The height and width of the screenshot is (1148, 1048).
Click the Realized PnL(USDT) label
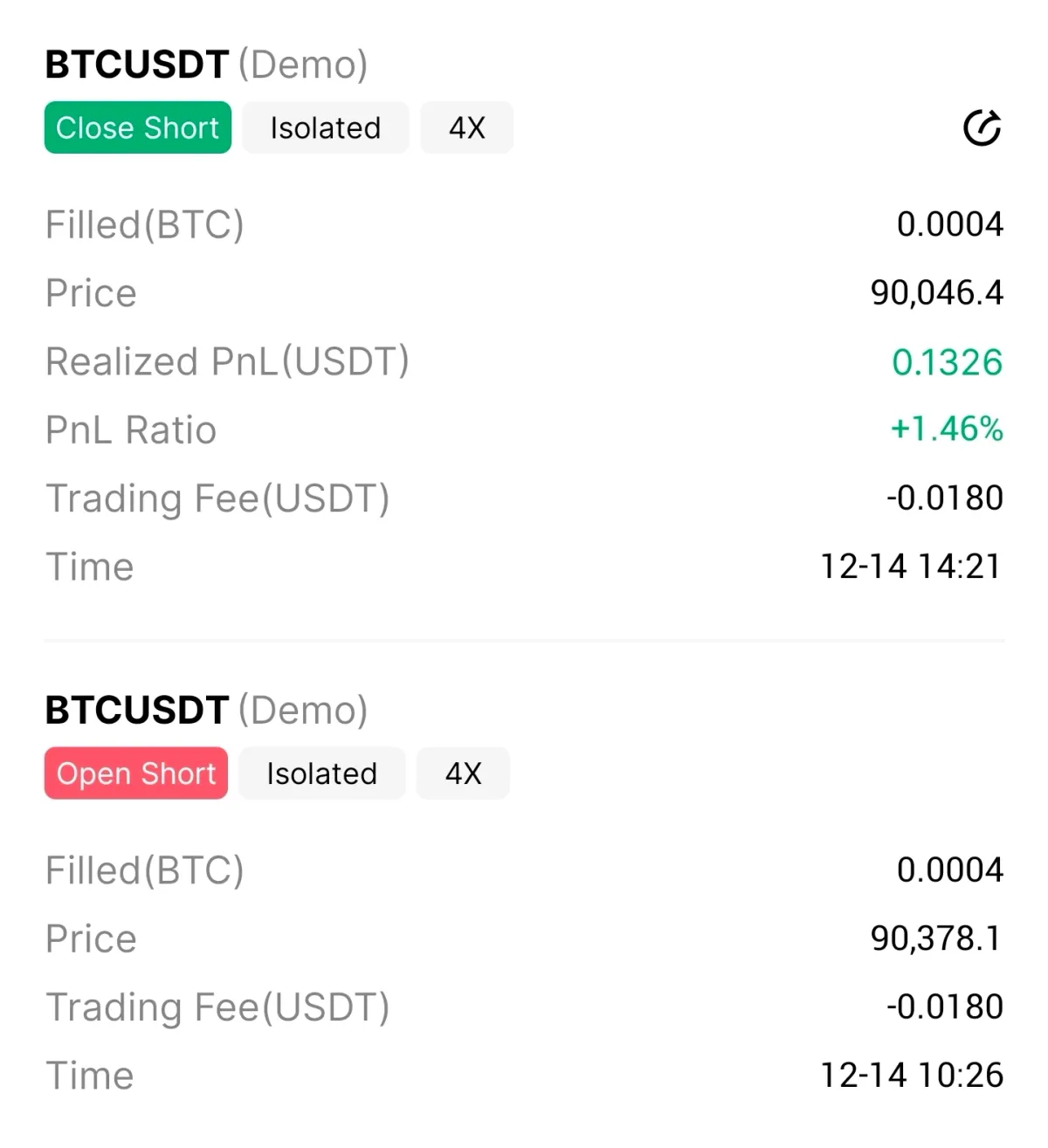(227, 362)
